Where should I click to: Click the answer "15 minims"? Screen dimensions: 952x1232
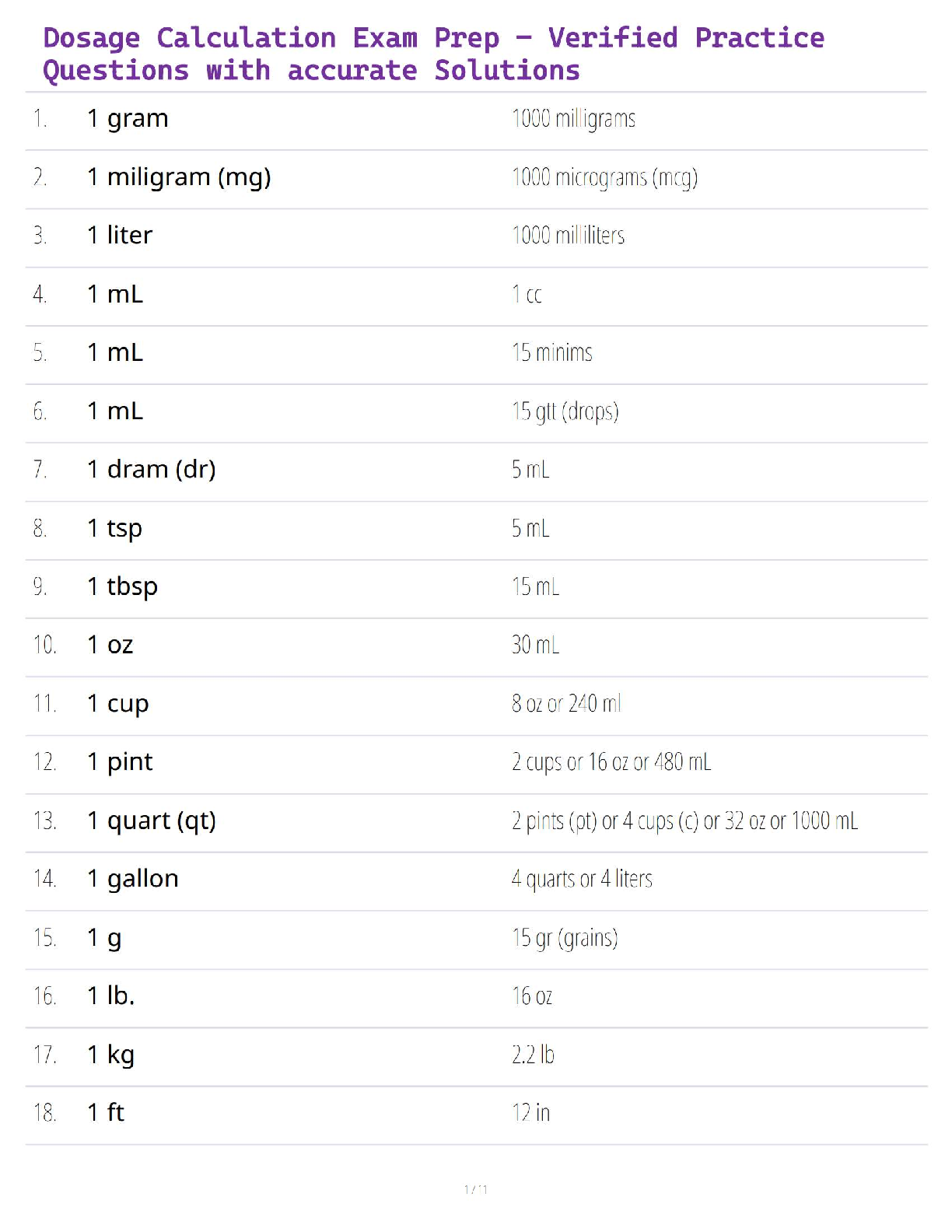click(551, 353)
